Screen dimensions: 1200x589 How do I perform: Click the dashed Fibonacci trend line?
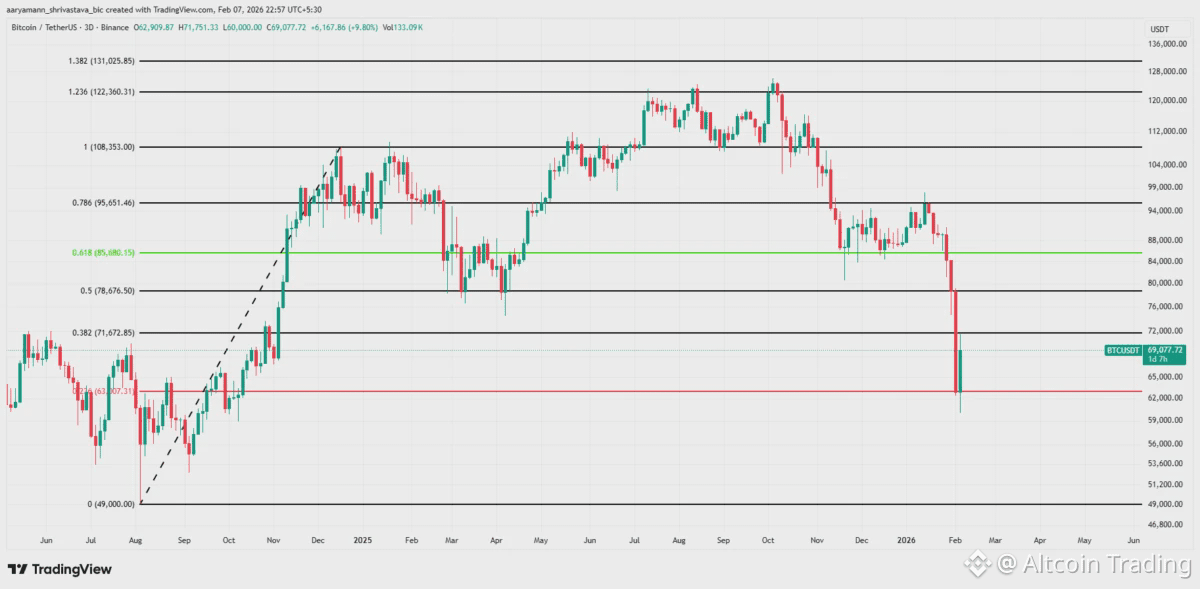pos(240,326)
